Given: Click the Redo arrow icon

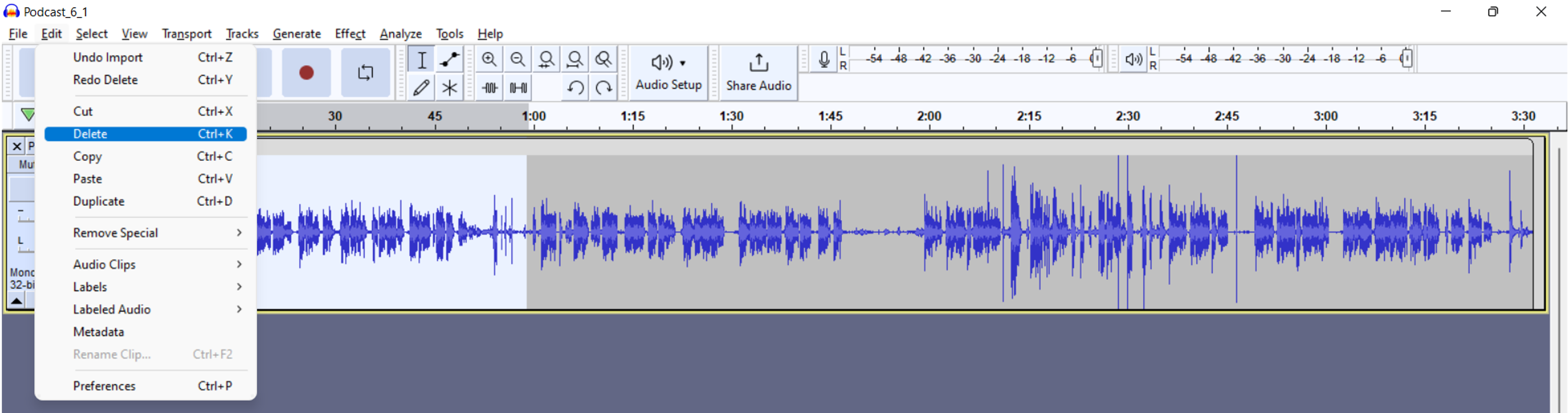Looking at the screenshot, I should [x=603, y=88].
